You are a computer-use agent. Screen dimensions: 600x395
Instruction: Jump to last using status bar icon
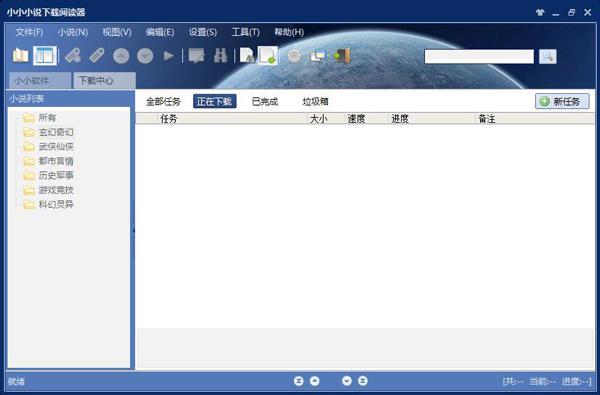363,381
